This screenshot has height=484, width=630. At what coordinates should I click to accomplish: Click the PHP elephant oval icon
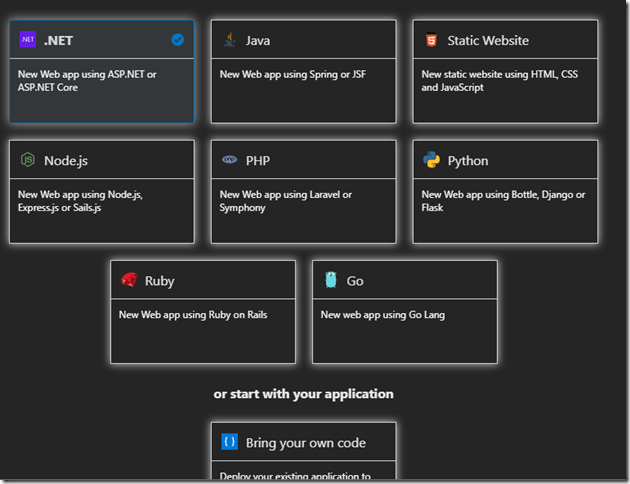pos(229,159)
